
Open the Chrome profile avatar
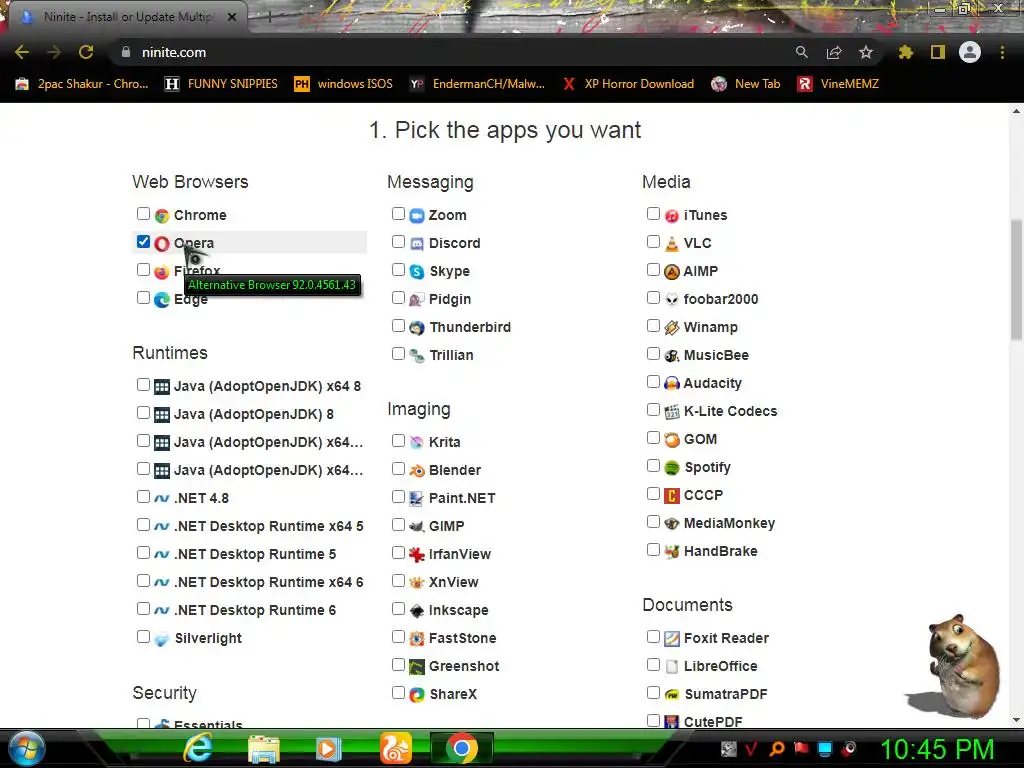pos(970,52)
